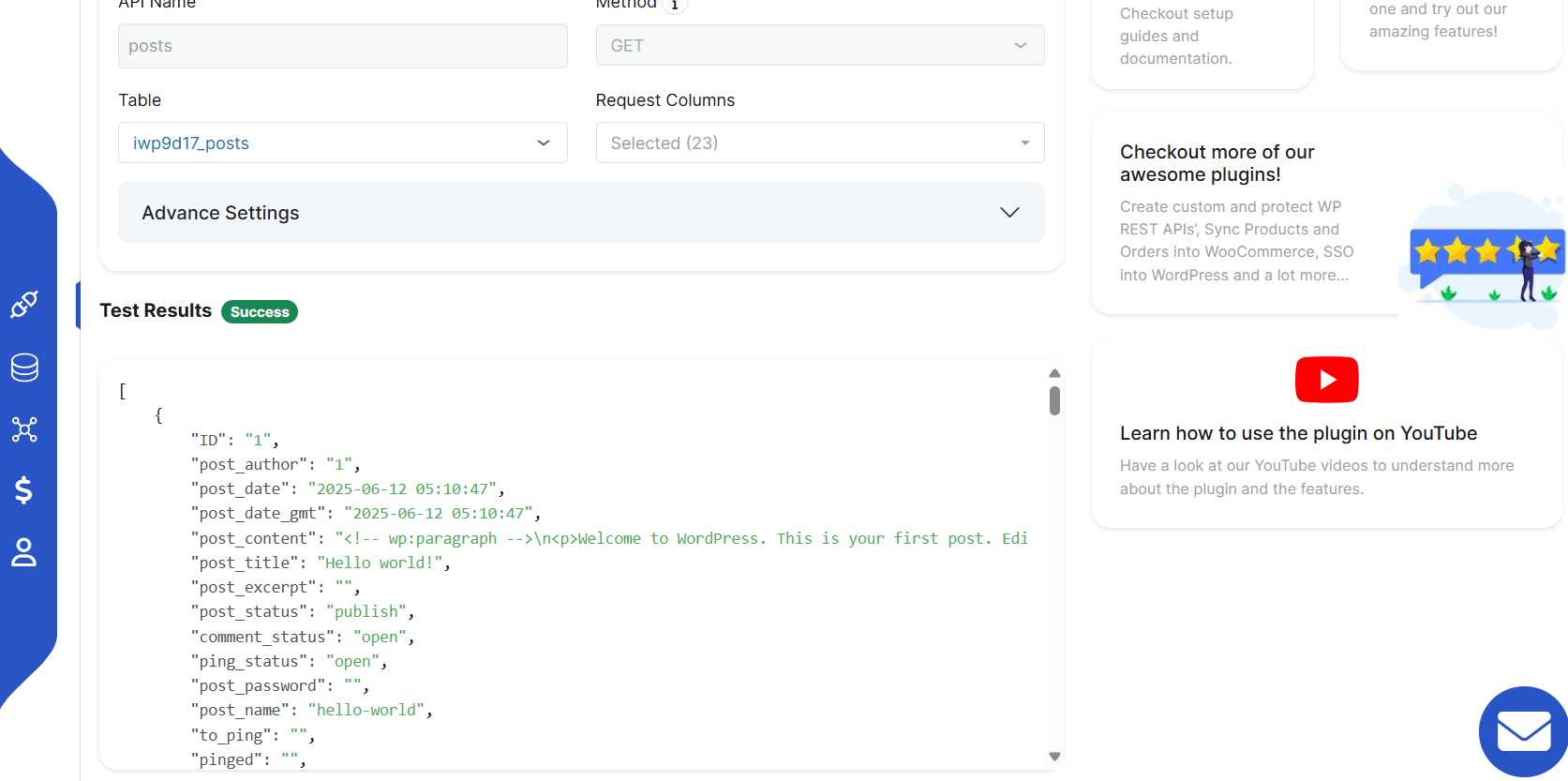Click the results scrollbar down arrow
Image resolution: width=1568 pixels, height=781 pixels.
pyautogui.click(x=1054, y=756)
